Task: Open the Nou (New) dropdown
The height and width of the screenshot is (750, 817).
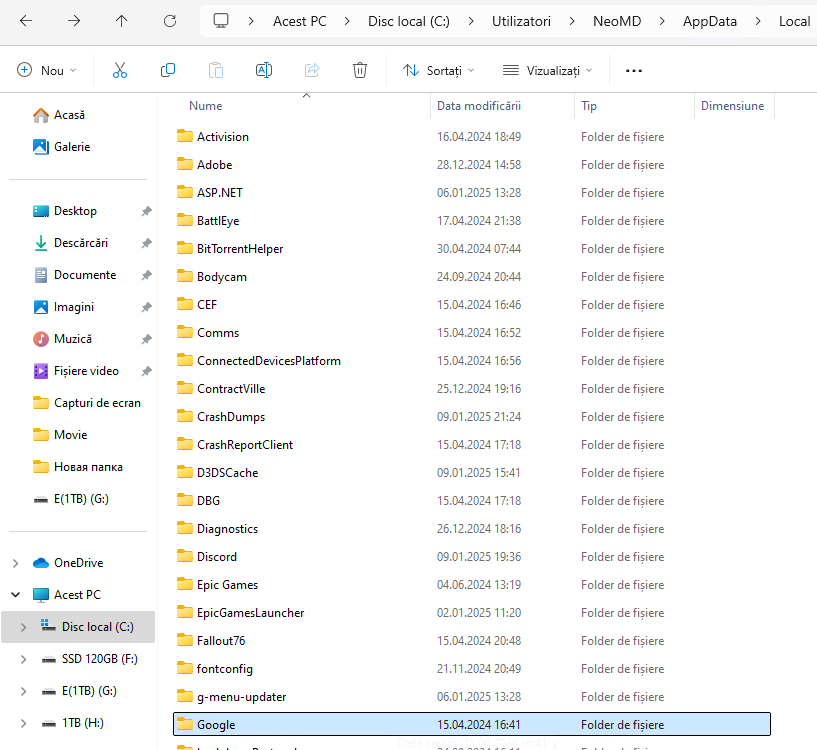Action: point(47,70)
